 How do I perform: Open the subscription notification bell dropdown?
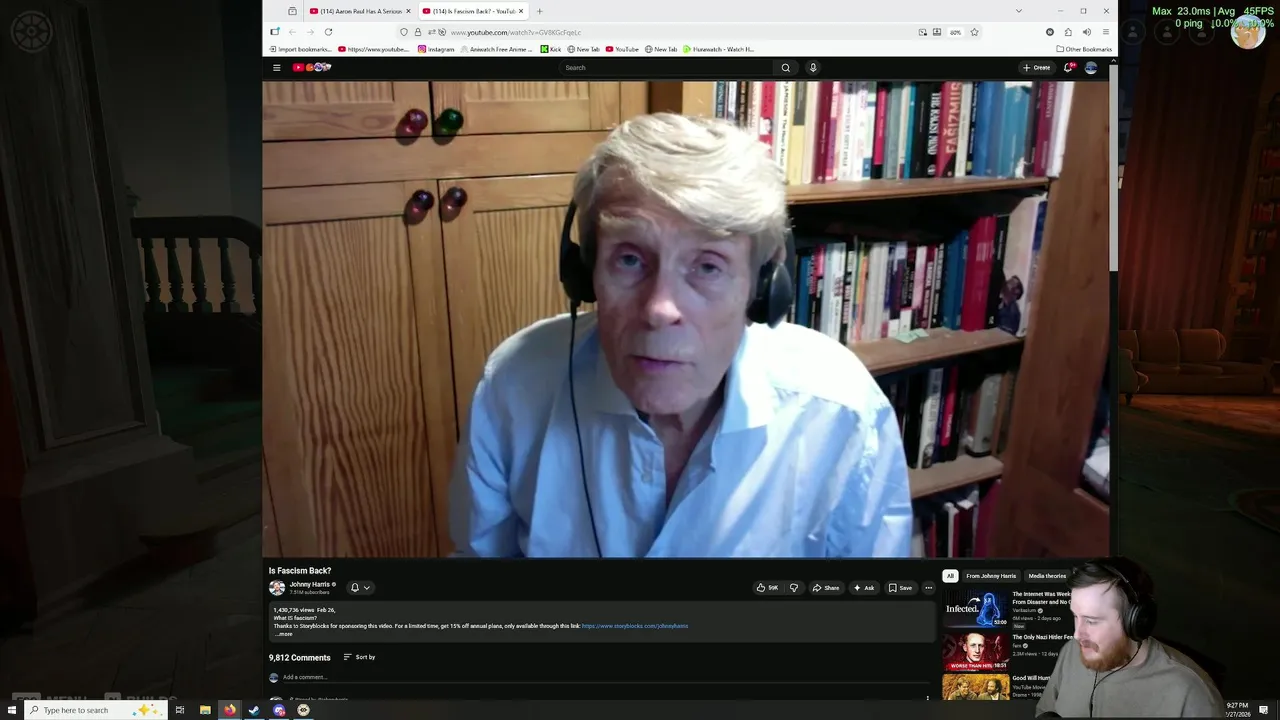tap(360, 588)
